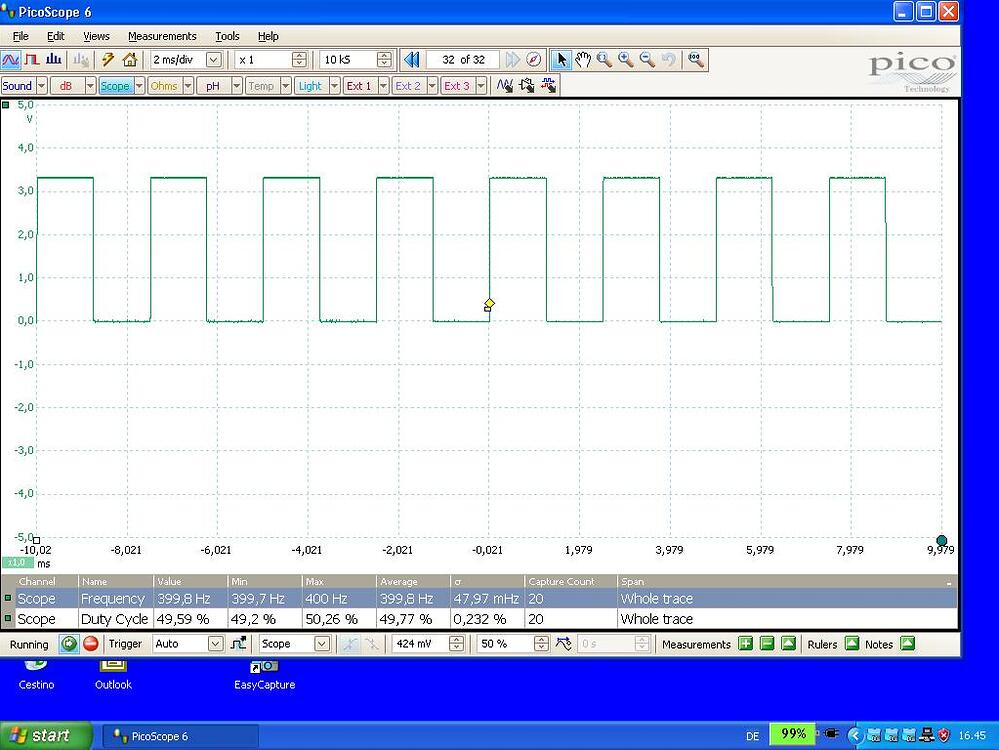Open the buffer navigator compass icon
This screenshot has width=999, height=750.
(534, 60)
